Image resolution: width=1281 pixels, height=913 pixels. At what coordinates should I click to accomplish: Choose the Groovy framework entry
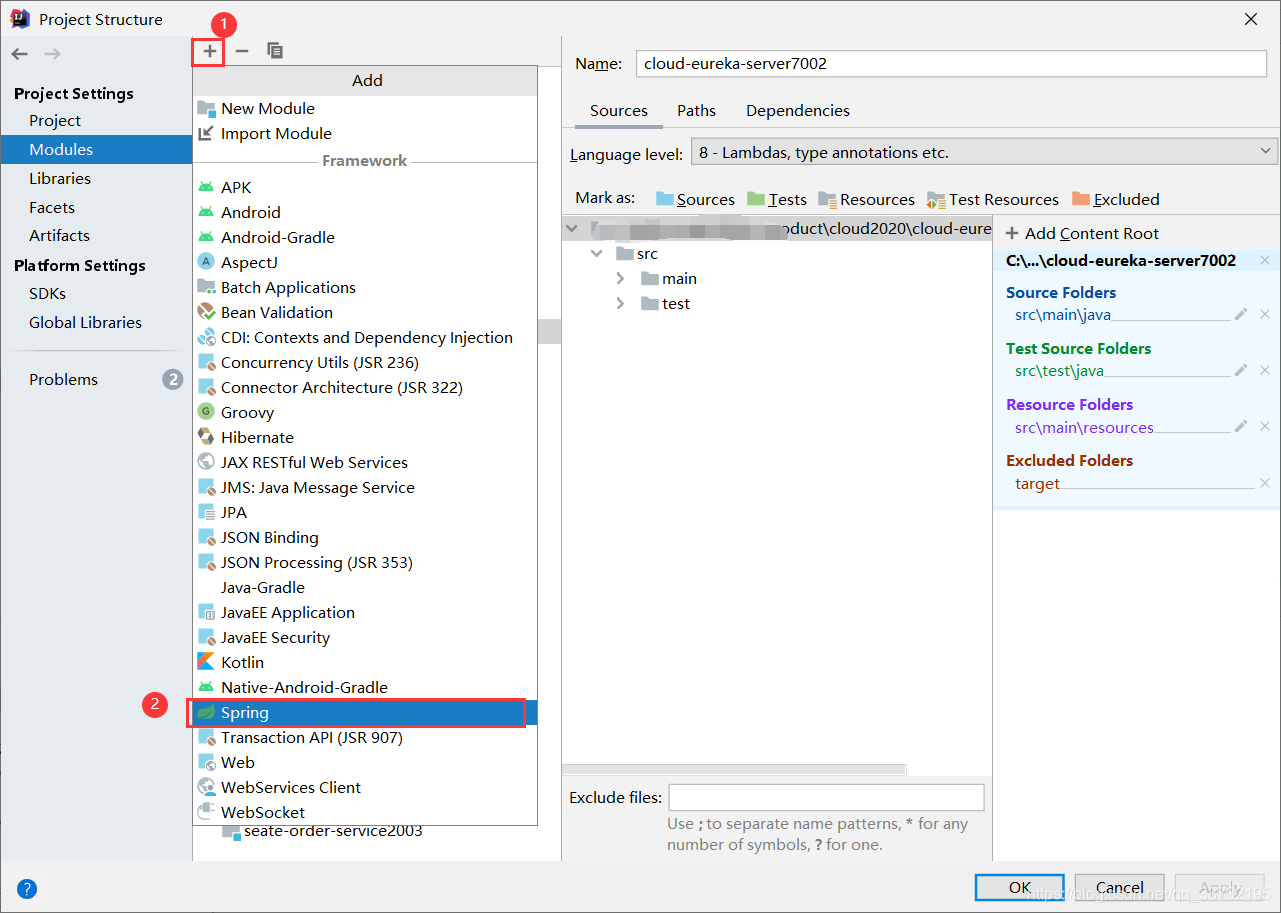click(365, 412)
